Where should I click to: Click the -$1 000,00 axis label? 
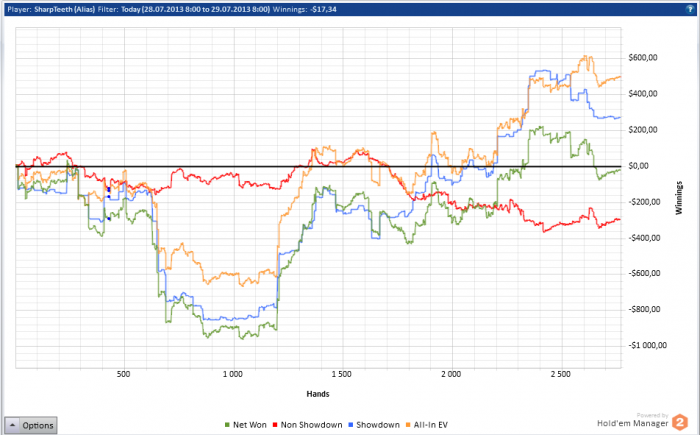click(648, 345)
